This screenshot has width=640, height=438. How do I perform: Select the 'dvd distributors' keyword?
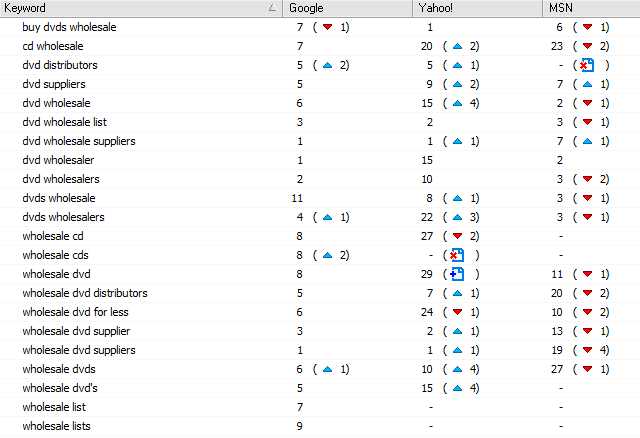(60, 65)
